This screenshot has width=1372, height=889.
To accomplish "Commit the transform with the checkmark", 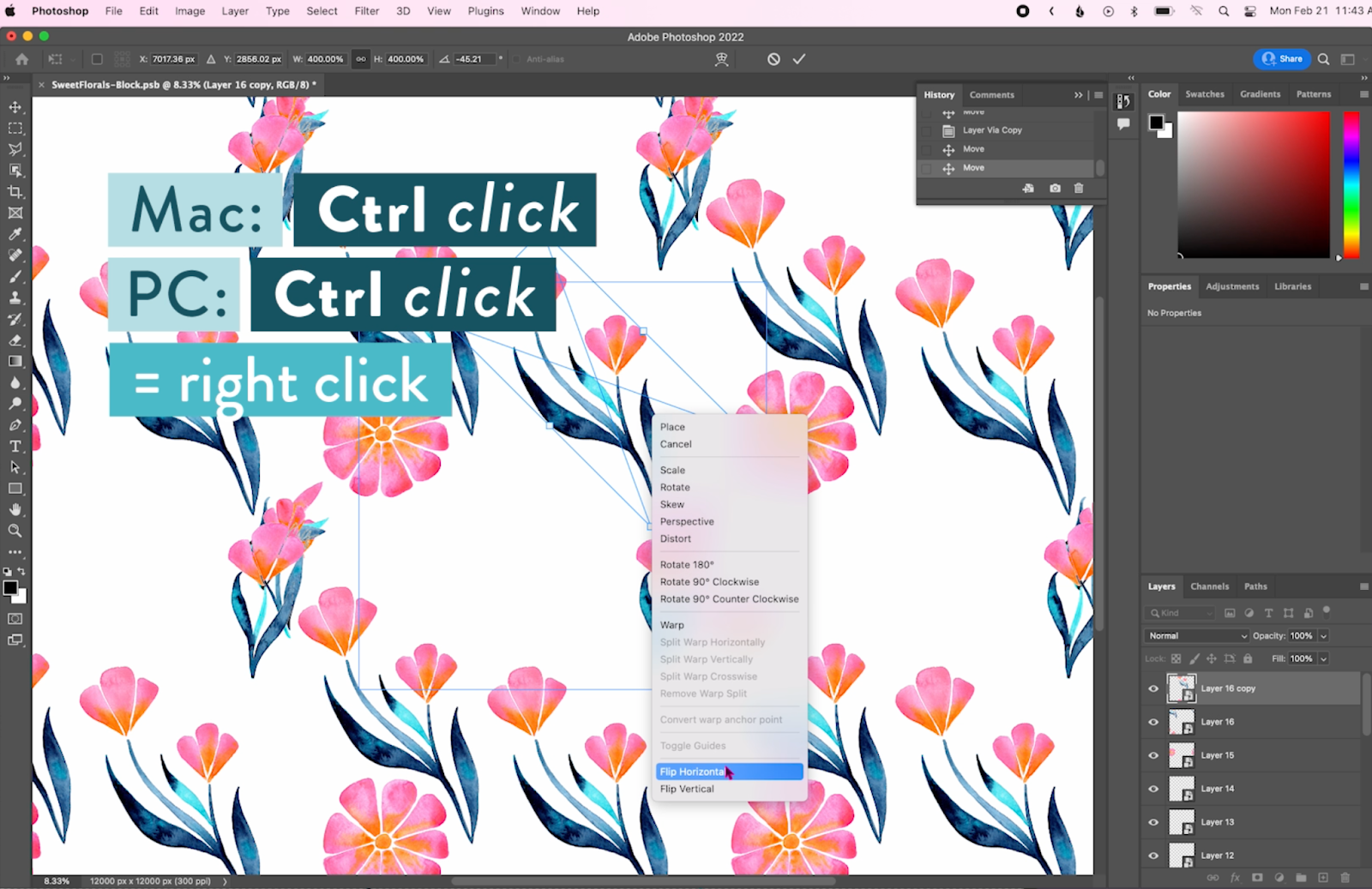I will point(798,58).
